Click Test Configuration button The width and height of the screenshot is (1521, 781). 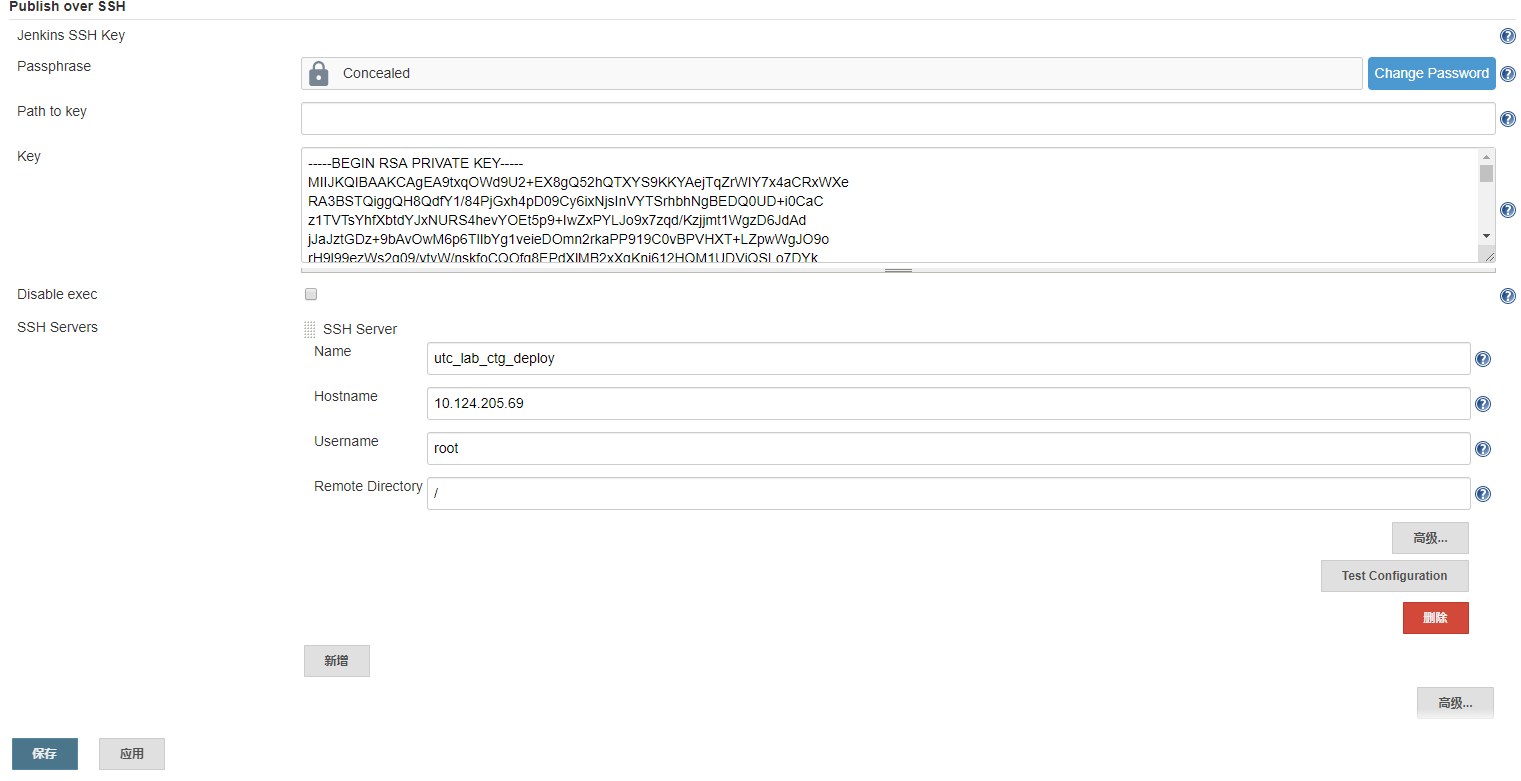pyautogui.click(x=1394, y=576)
